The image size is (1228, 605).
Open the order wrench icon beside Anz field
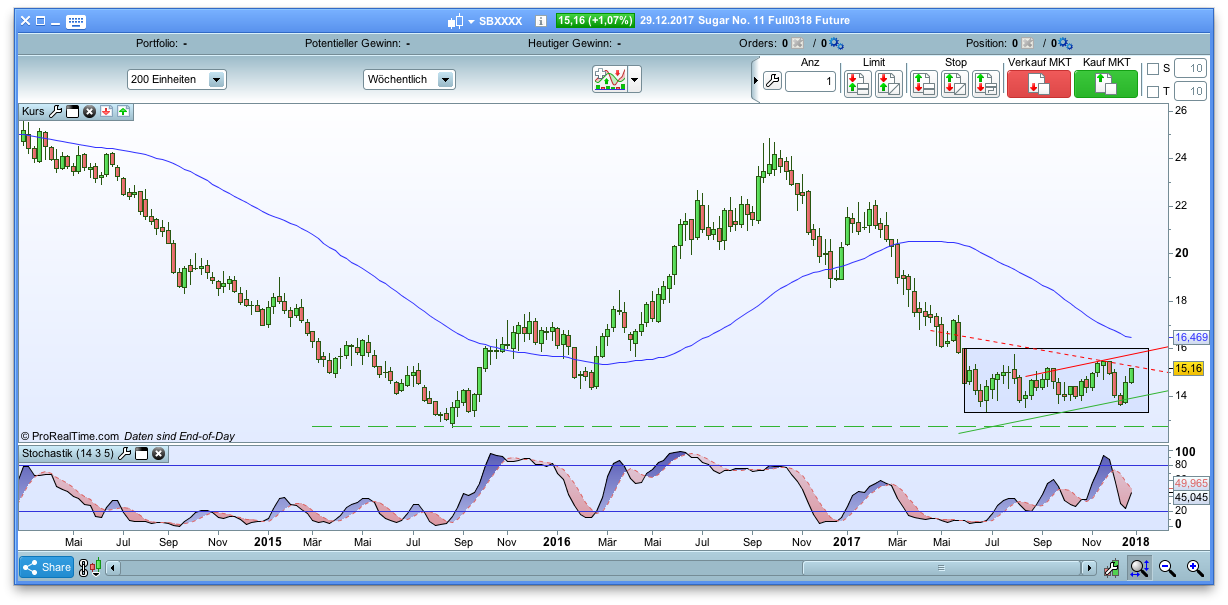(772, 82)
